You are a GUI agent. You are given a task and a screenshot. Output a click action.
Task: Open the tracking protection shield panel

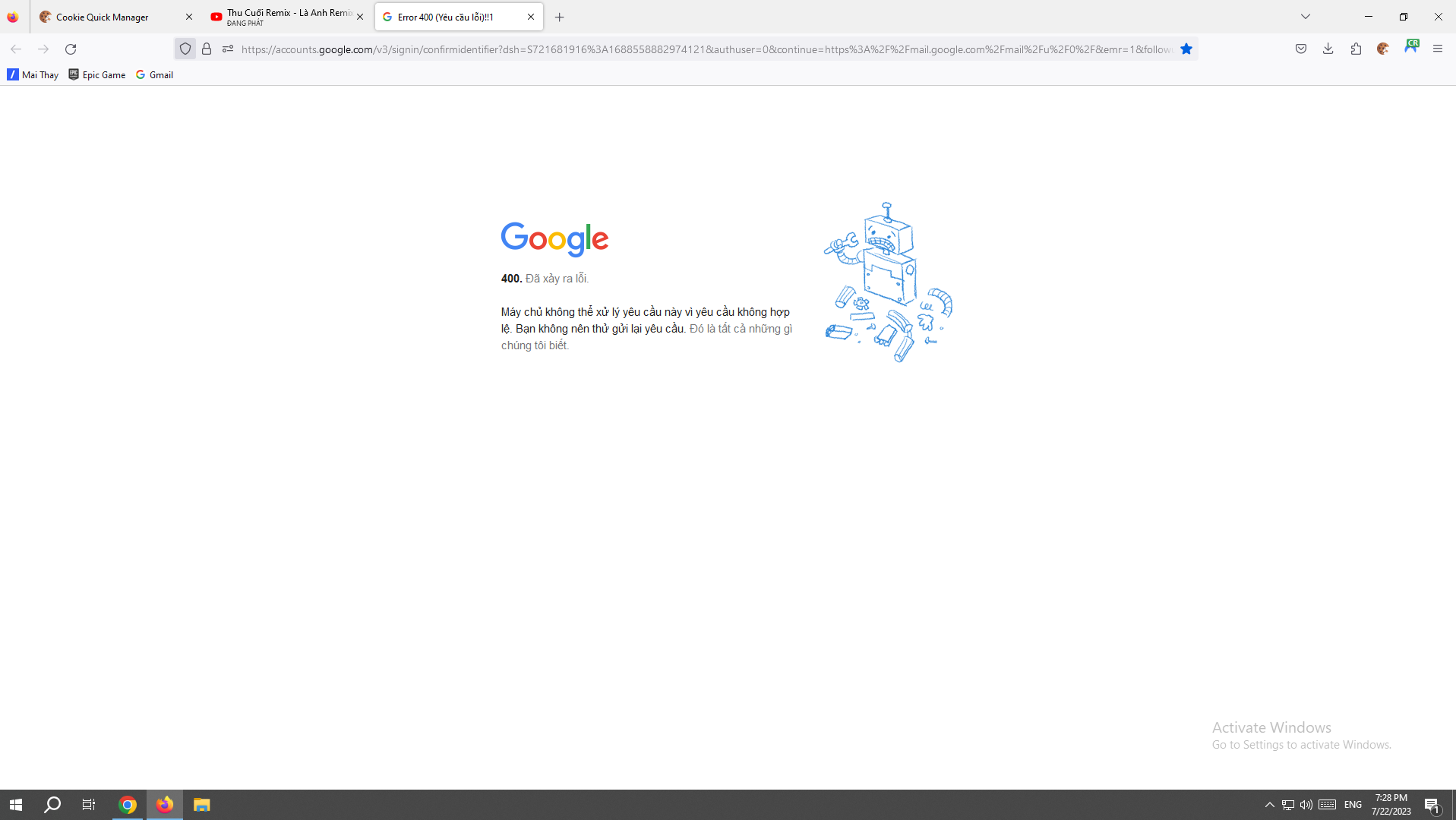click(x=185, y=49)
